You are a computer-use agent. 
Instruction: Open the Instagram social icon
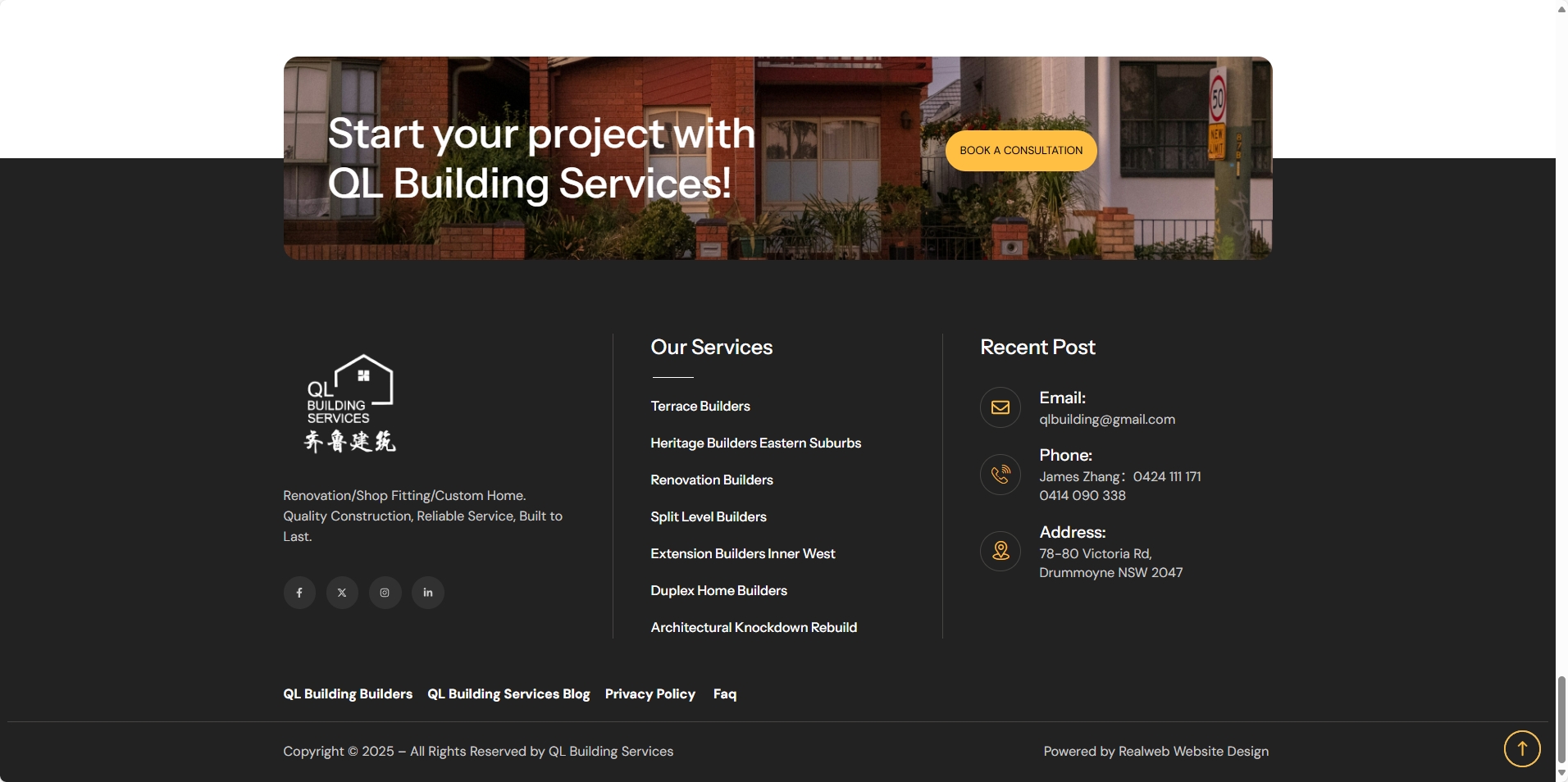[385, 593]
